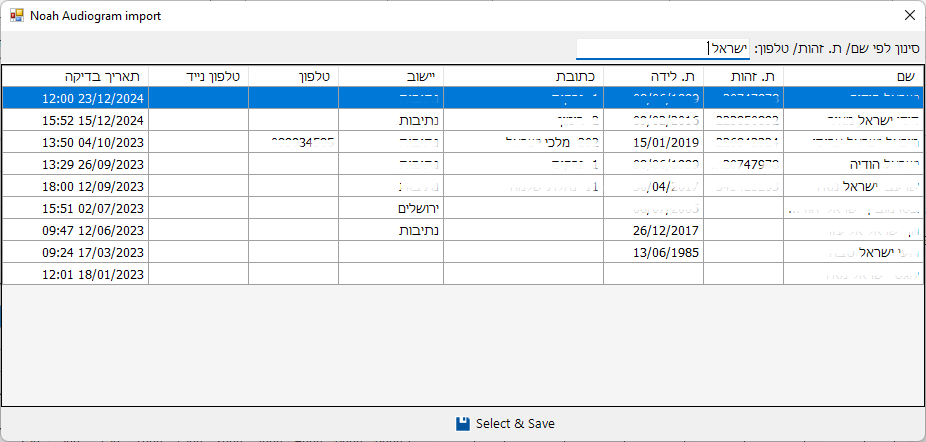Select the last row tested 12:01 18/01/2023

point(76,274)
